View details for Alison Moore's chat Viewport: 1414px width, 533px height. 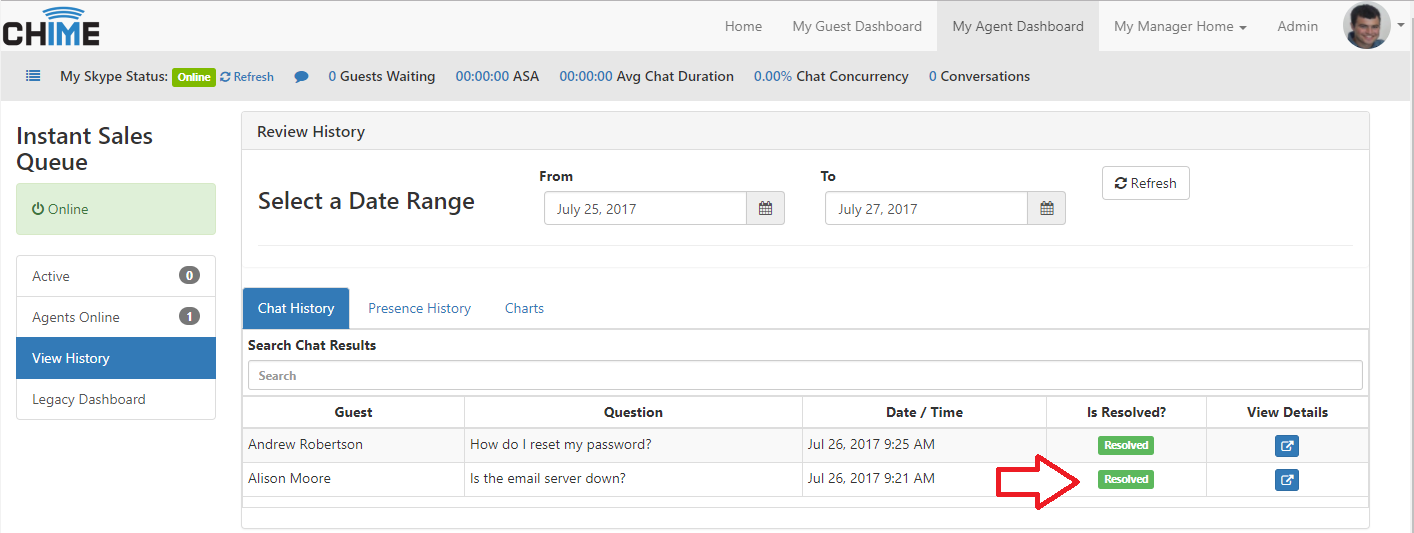point(1287,480)
